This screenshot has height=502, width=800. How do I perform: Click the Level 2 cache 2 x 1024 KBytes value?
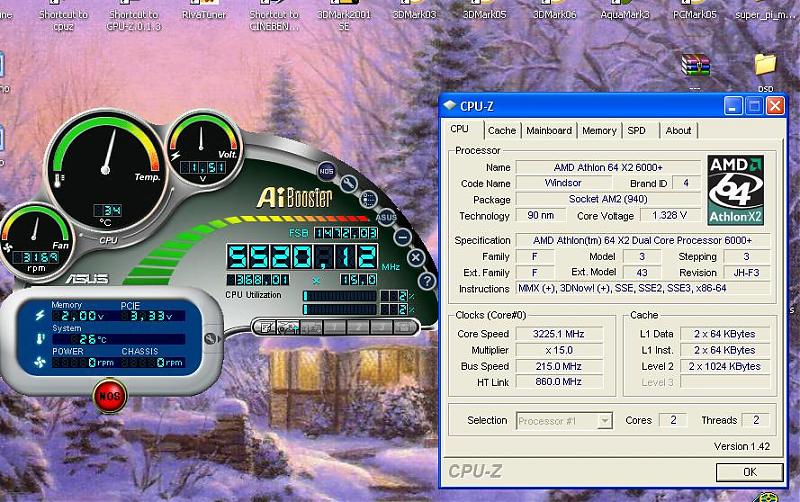point(724,366)
